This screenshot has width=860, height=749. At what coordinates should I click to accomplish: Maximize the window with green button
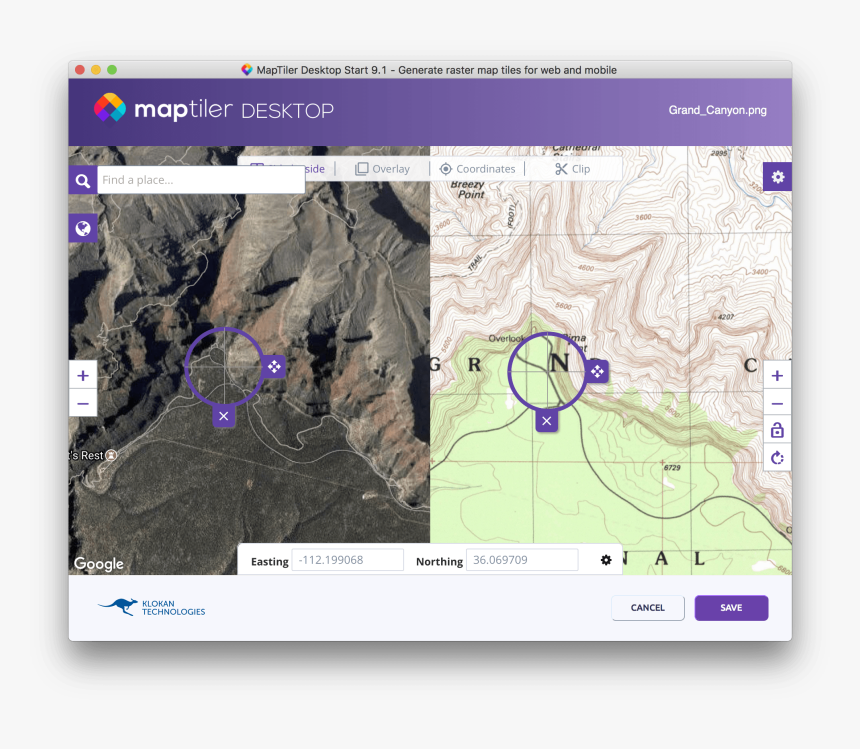click(112, 70)
